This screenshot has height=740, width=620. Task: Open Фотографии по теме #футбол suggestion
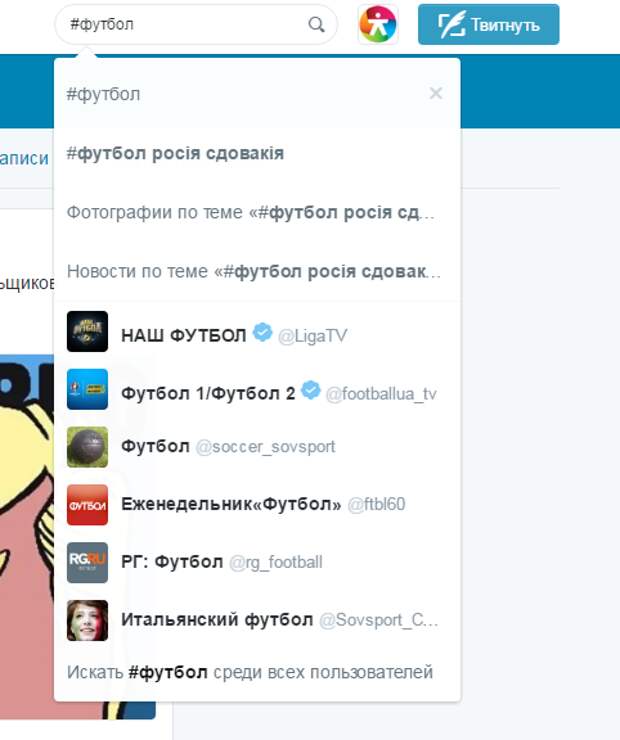tap(257, 212)
